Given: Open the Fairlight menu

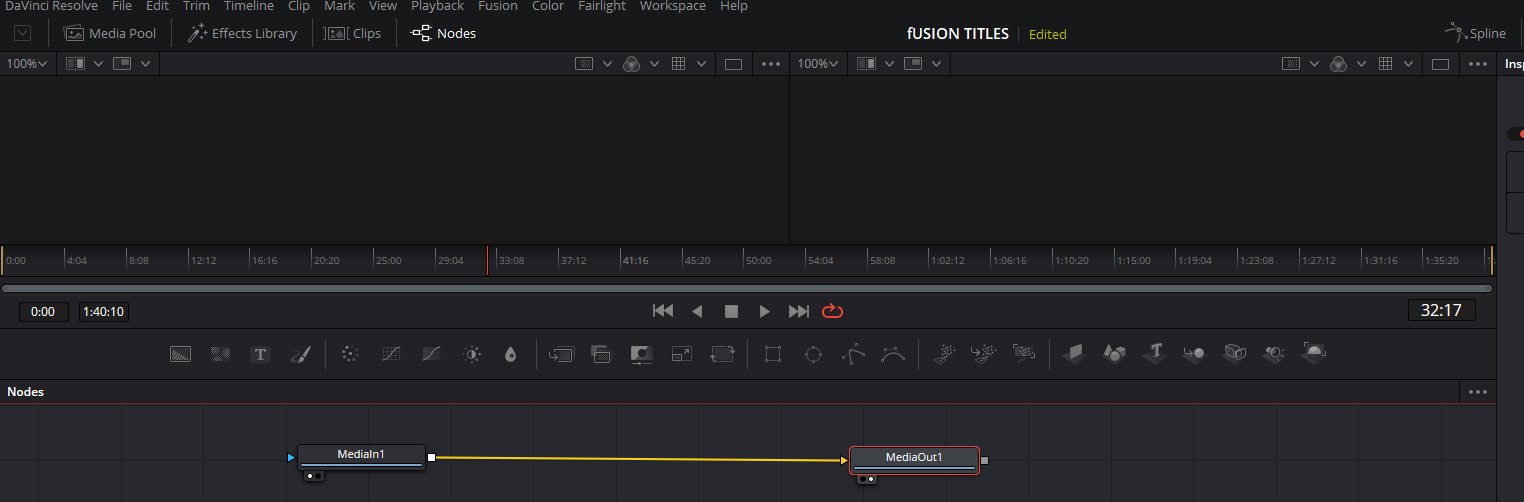Looking at the screenshot, I should tap(602, 6).
